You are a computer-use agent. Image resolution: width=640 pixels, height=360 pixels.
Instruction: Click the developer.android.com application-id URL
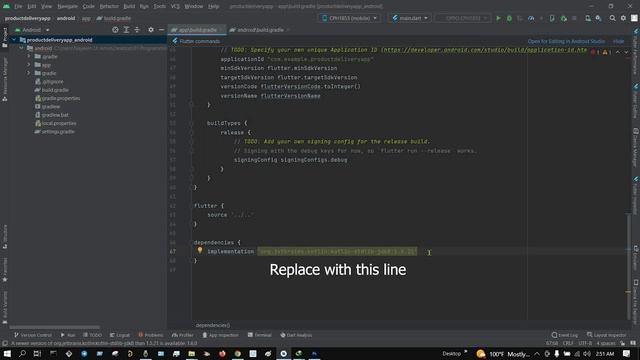tap(484, 50)
